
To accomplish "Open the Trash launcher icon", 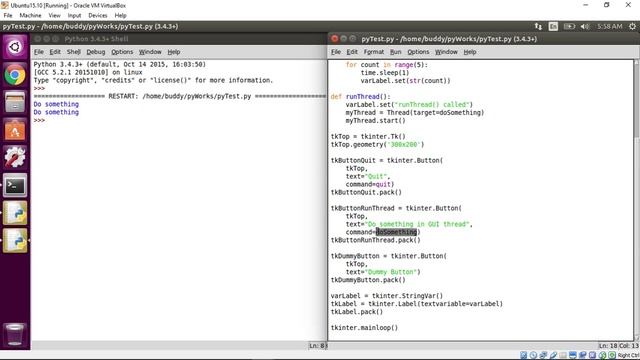I will [15, 334].
